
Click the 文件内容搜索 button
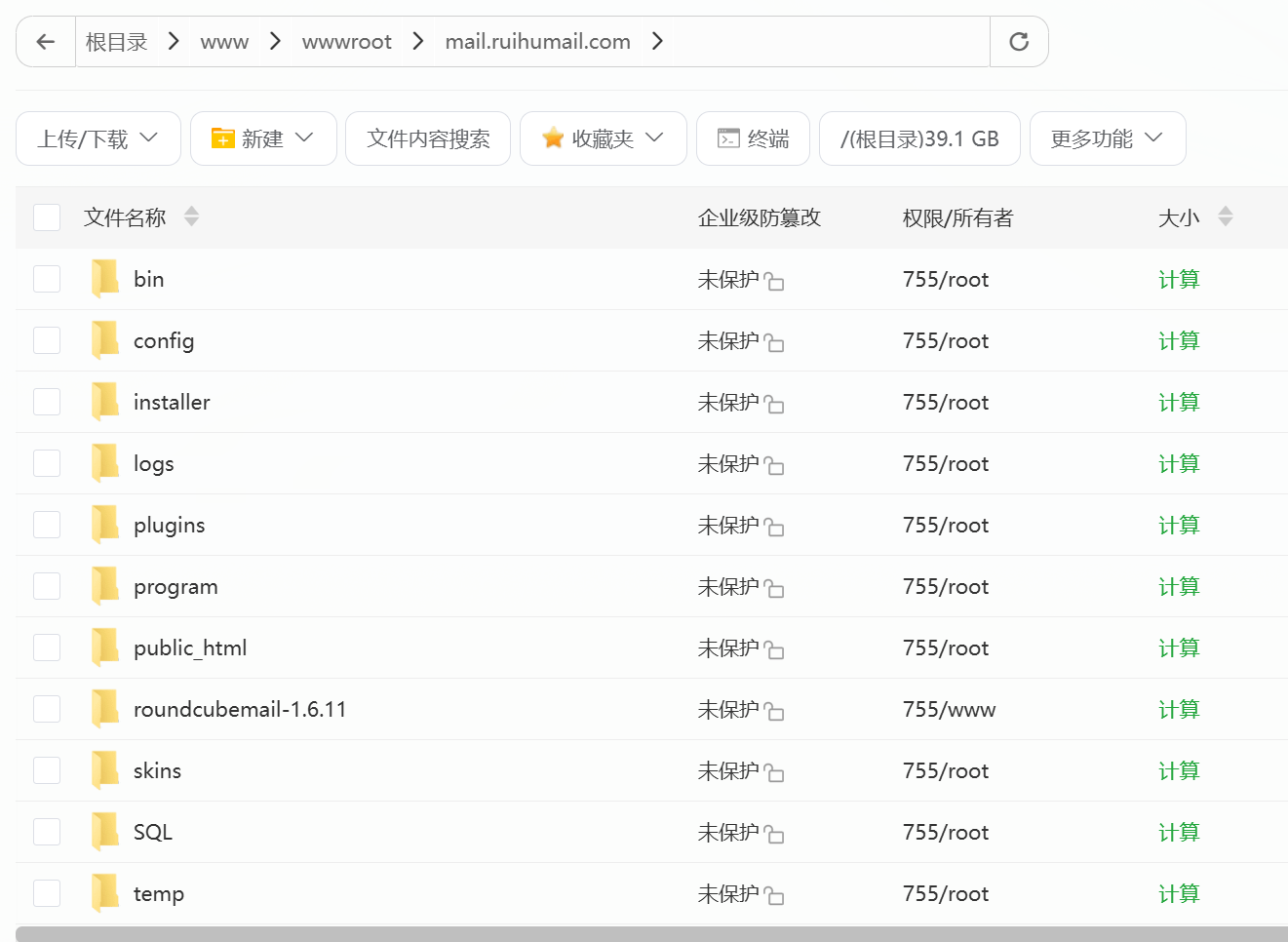pos(428,138)
